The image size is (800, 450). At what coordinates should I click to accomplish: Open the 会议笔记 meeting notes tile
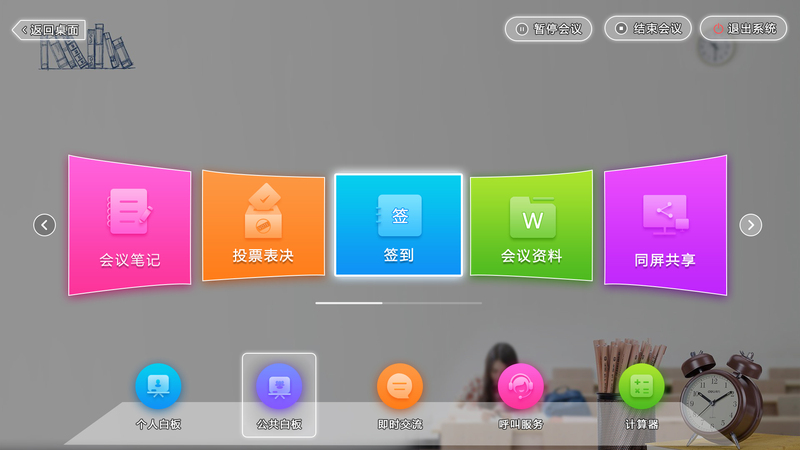pyautogui.click(x=130, y=225)
